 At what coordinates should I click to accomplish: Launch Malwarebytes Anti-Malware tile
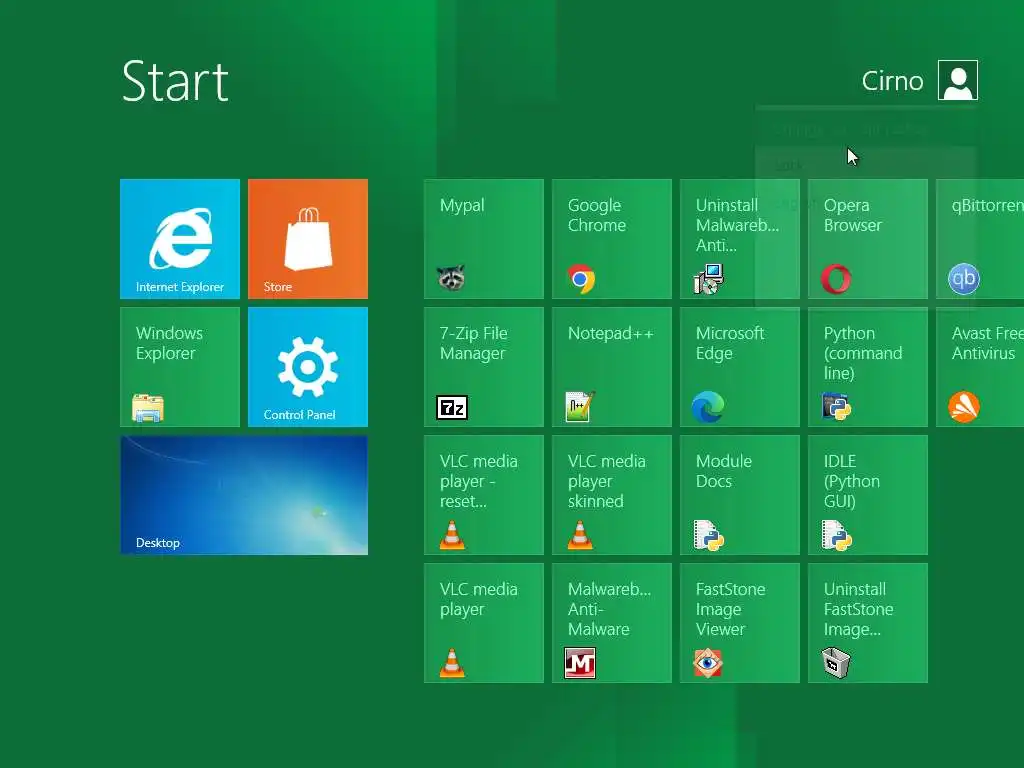612,623
